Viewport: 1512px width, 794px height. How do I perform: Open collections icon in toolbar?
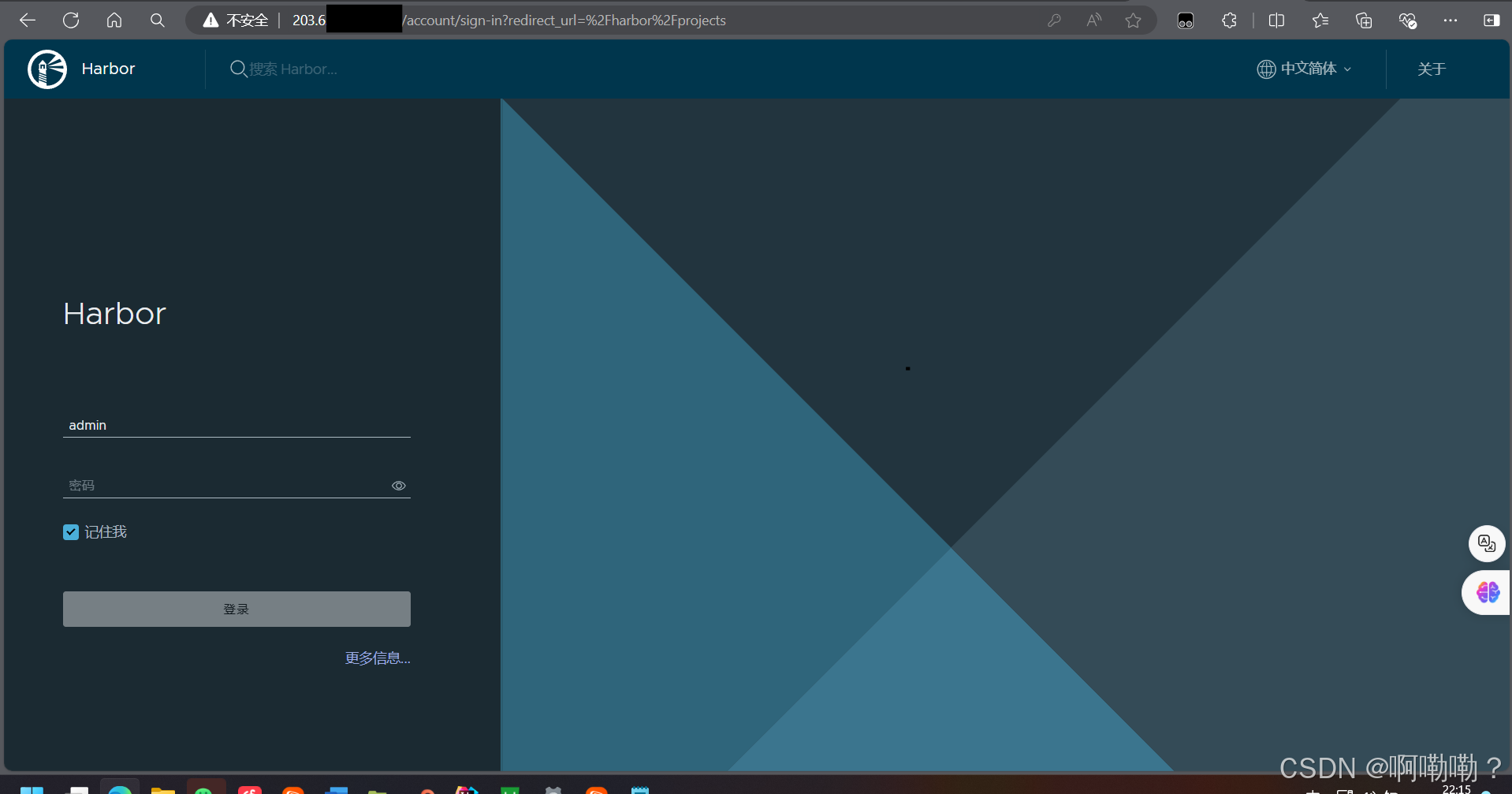[1364, 21]
